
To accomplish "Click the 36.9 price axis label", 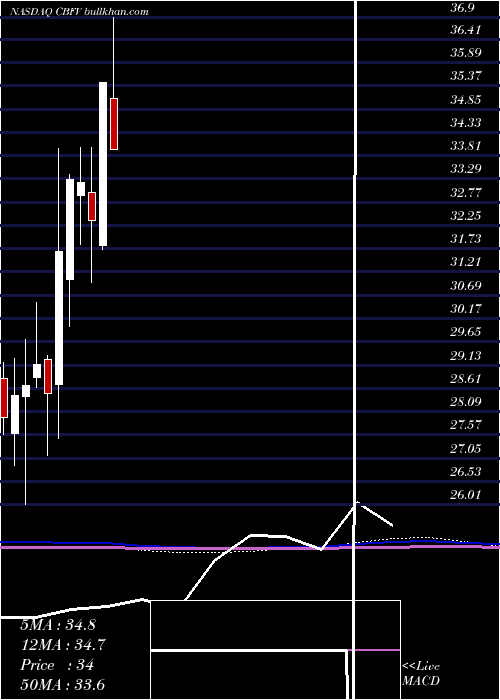I will [x=464, y=7].
